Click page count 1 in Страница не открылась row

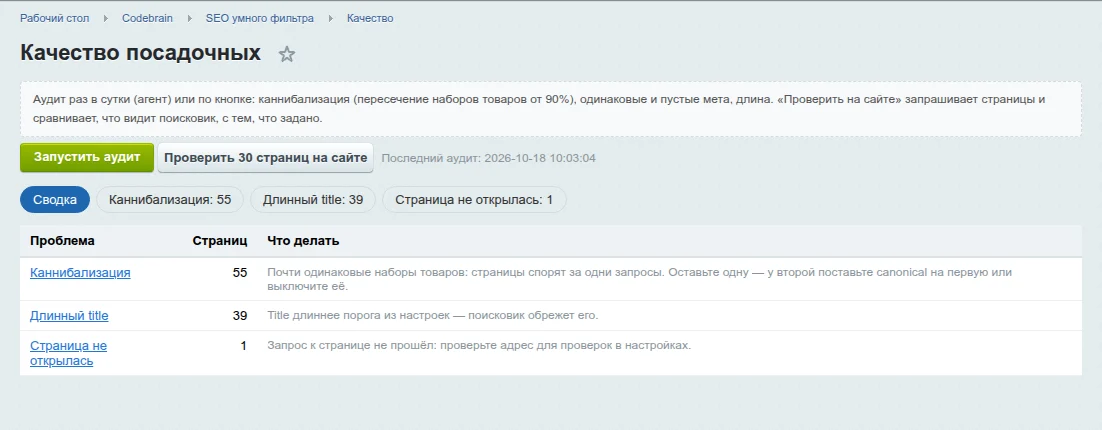(x=244, y=346)
